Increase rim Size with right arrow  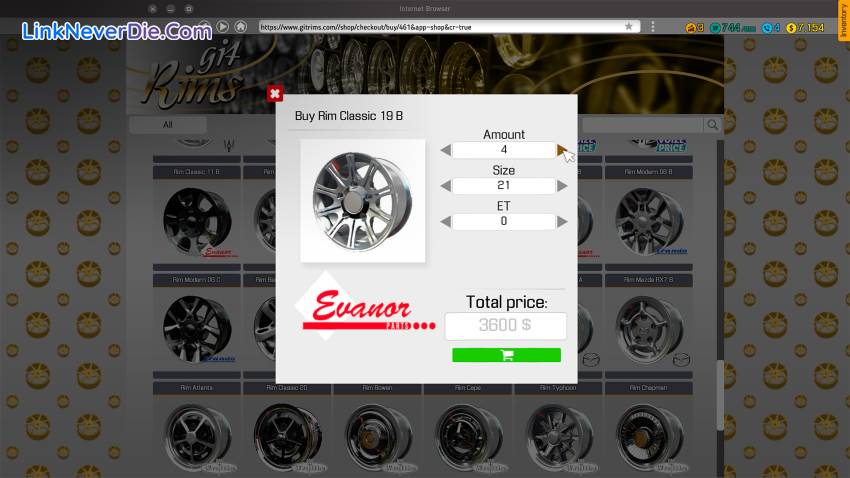point(562,186)
